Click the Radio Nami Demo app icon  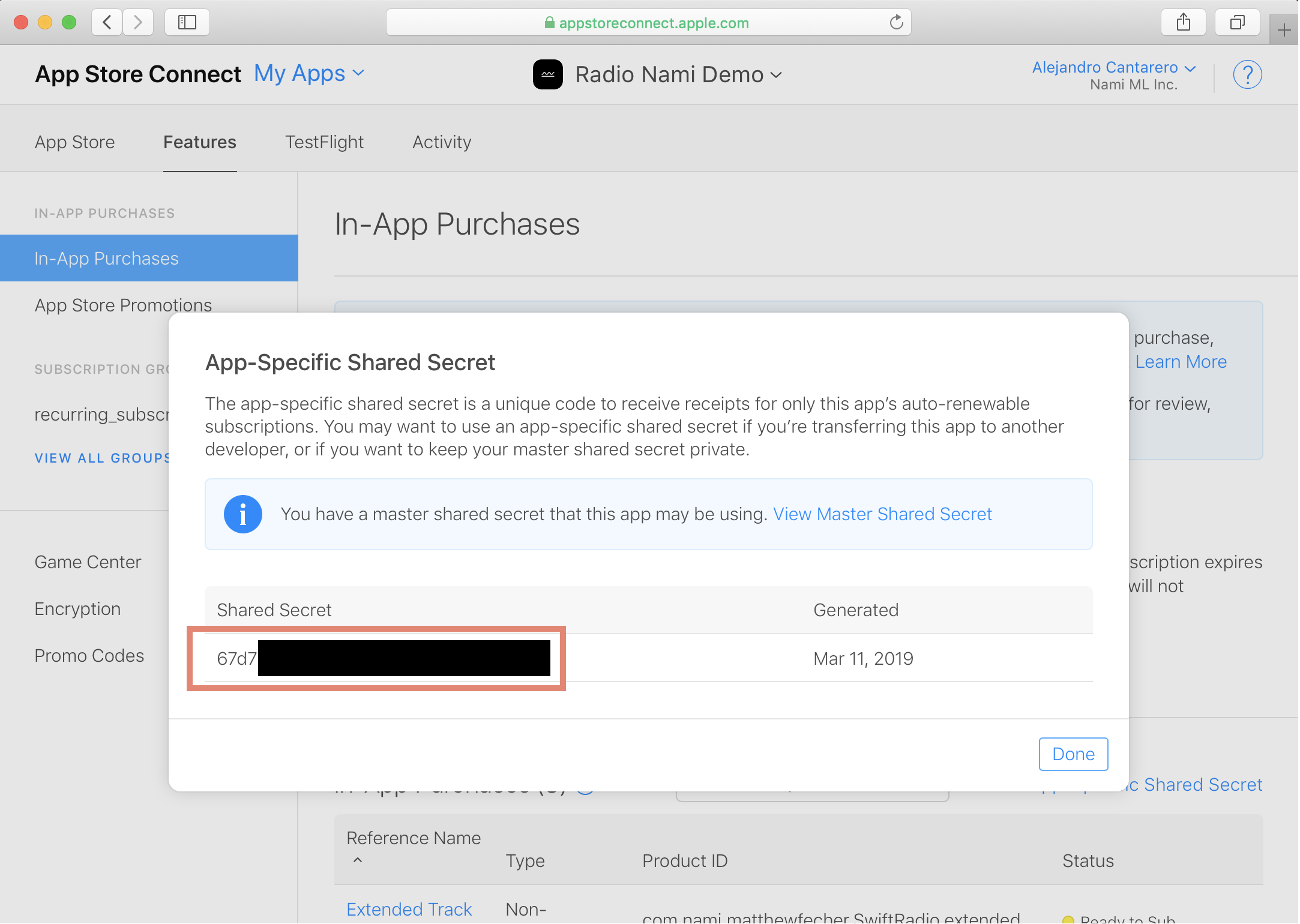(547, 74)
